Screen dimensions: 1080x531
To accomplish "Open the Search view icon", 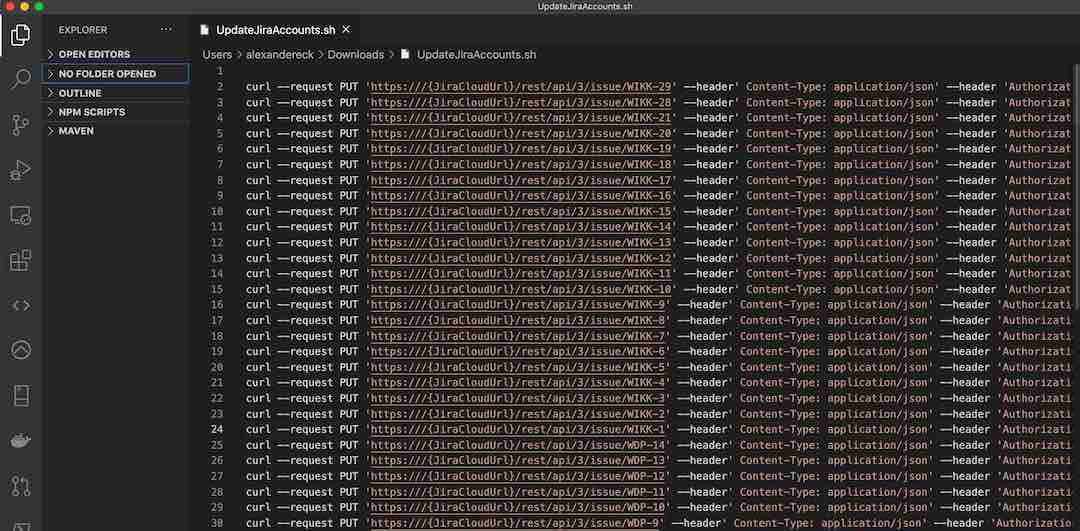I will click(x=21, y=79).
